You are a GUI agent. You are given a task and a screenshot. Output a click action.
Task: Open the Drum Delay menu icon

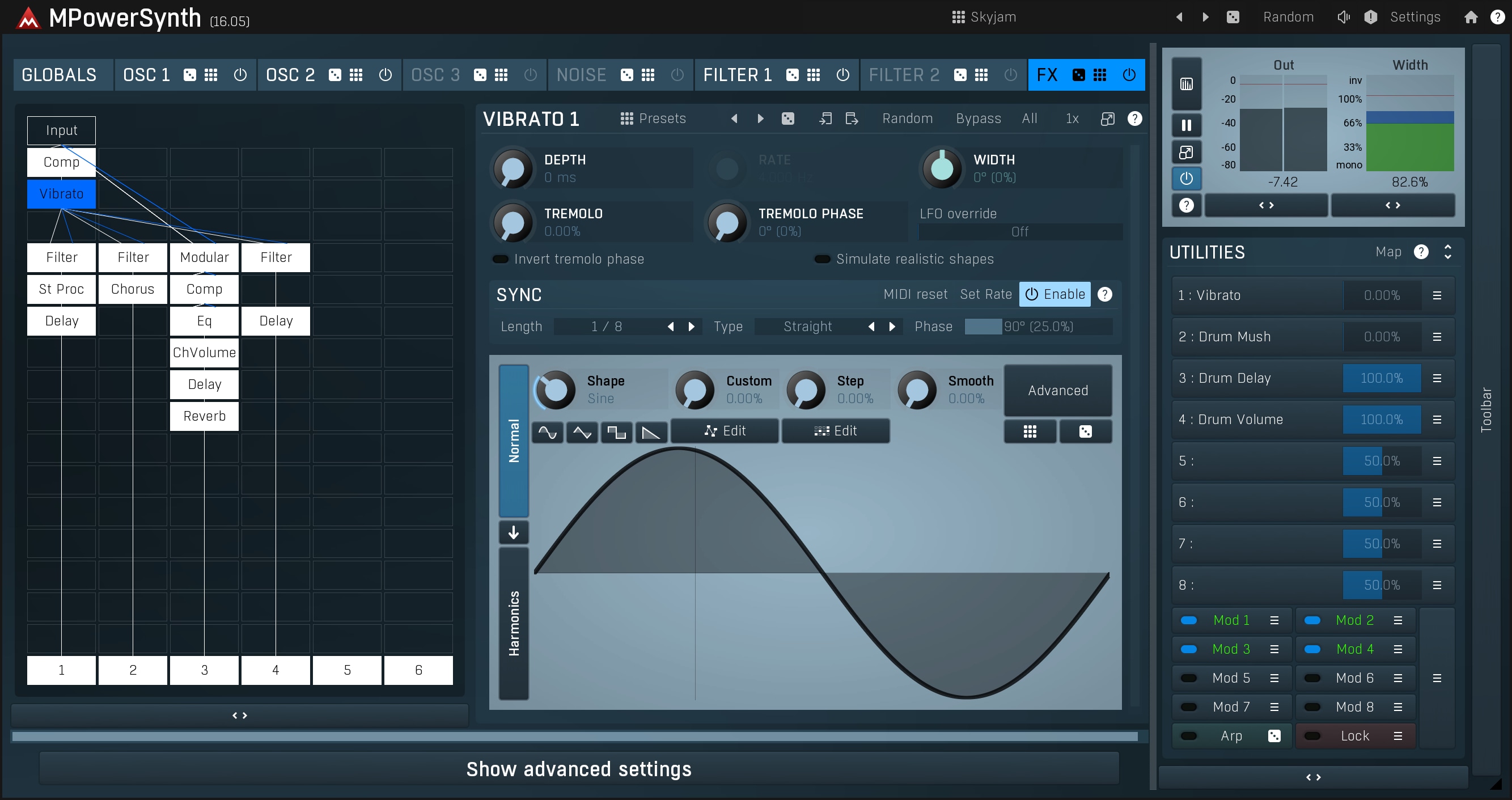[1437, 378]
